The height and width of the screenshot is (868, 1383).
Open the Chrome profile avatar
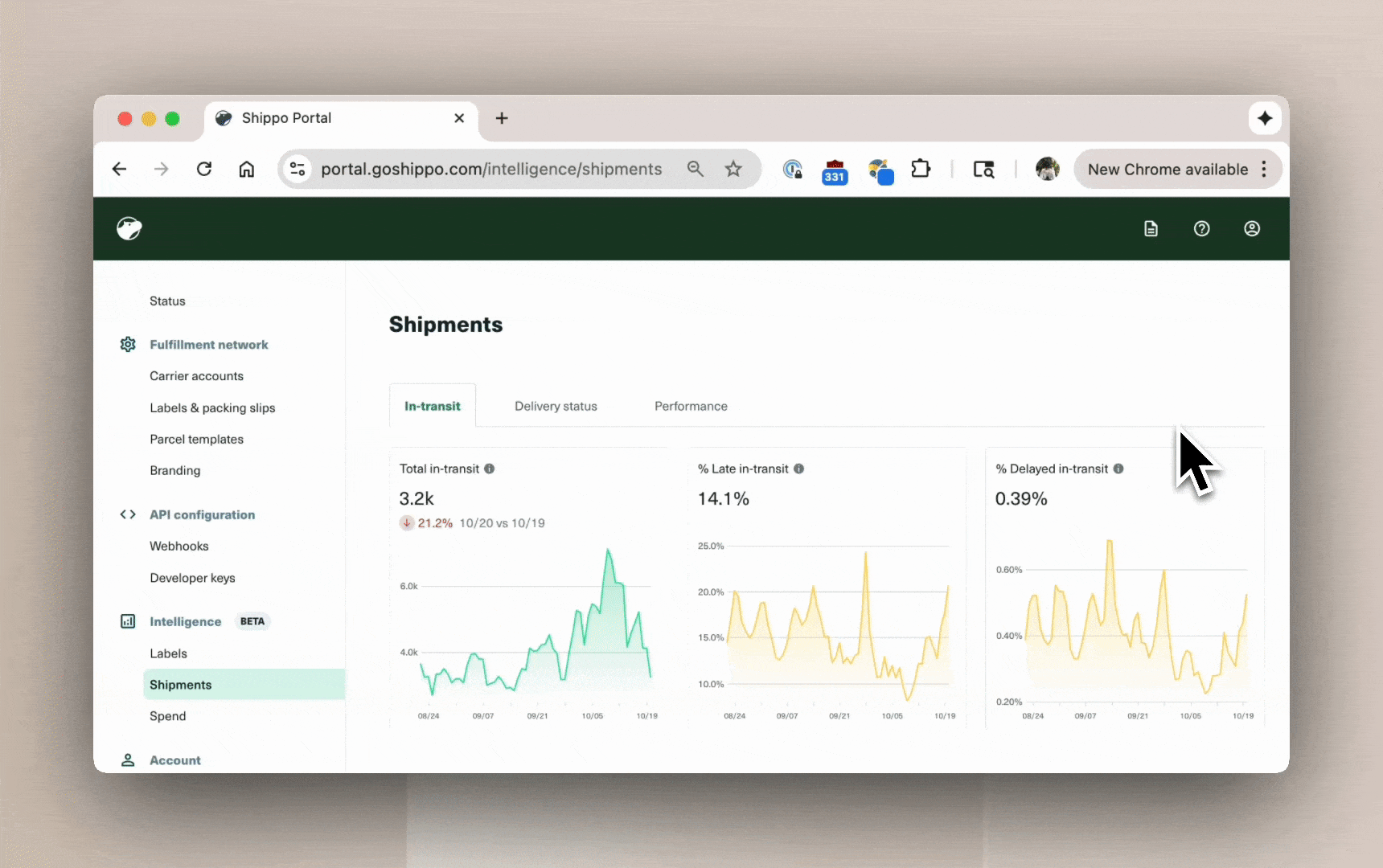pos(1047,169)
